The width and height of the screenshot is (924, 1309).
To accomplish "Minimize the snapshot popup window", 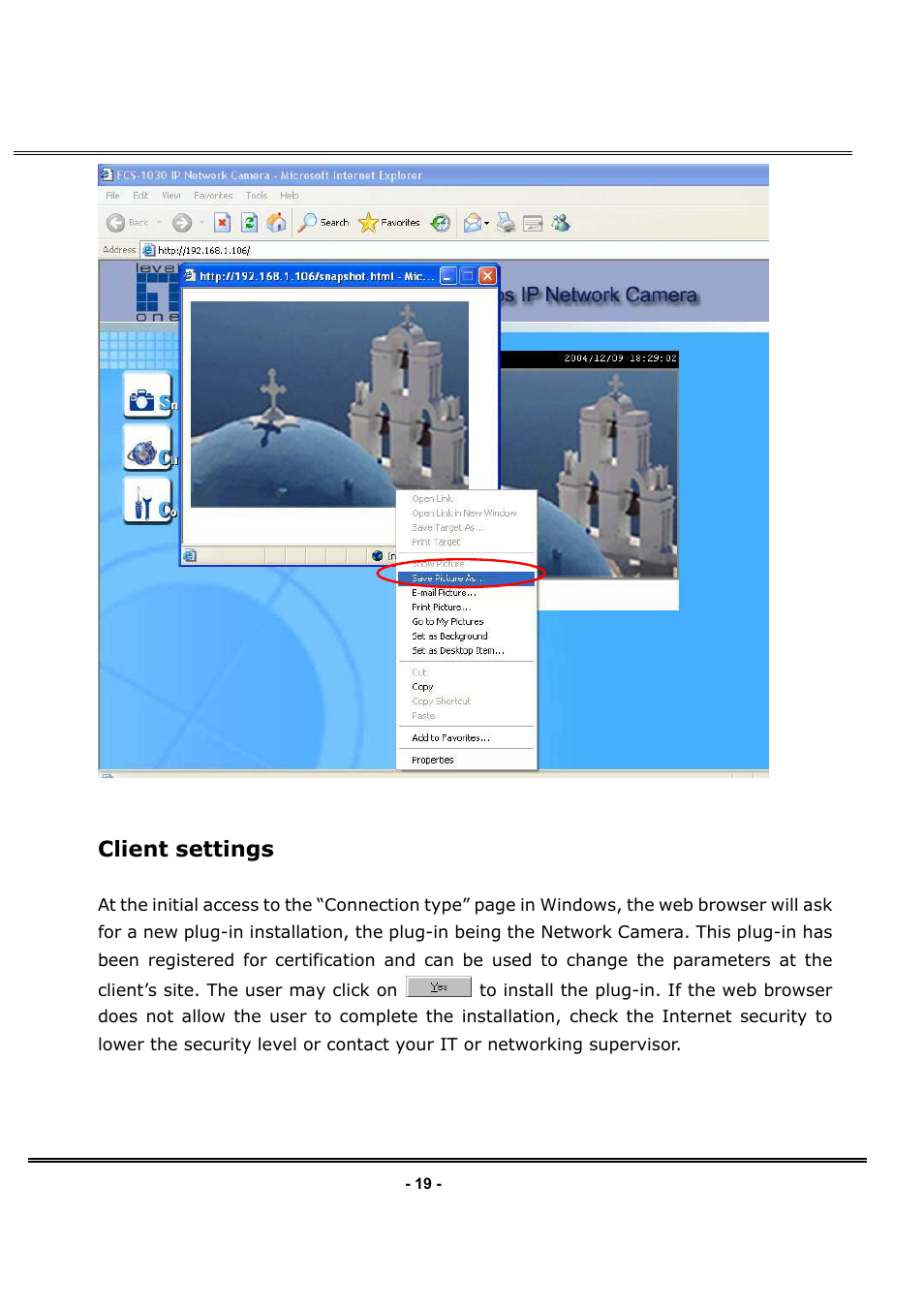I will [x=447, y=276].
